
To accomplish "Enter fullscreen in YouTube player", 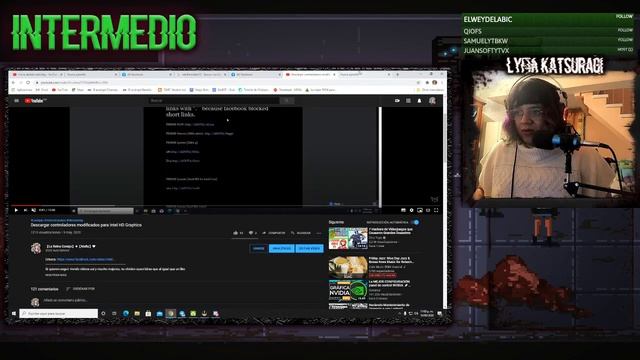I will pyautogui.click(x=436, y=210).
